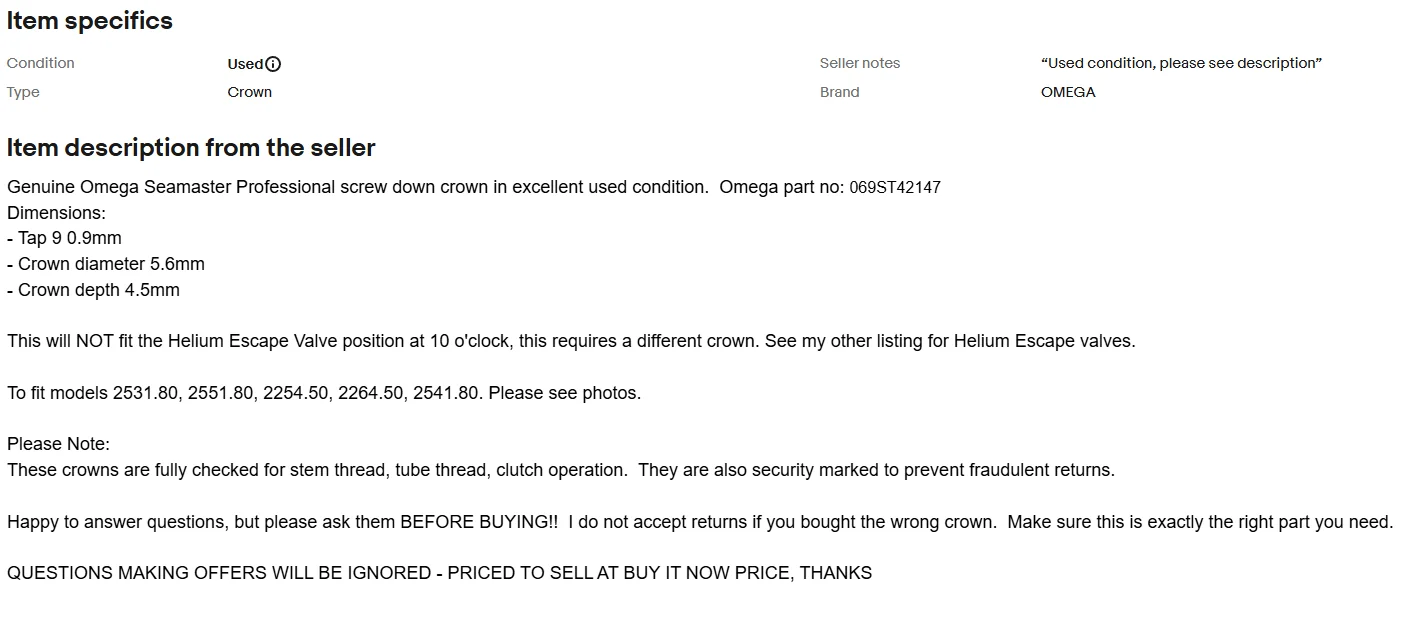Click the "Tap 9 0.9mm" line
Image resolution: width=1413 pixels, height=617 pixels.
click(x=64, y=238)
